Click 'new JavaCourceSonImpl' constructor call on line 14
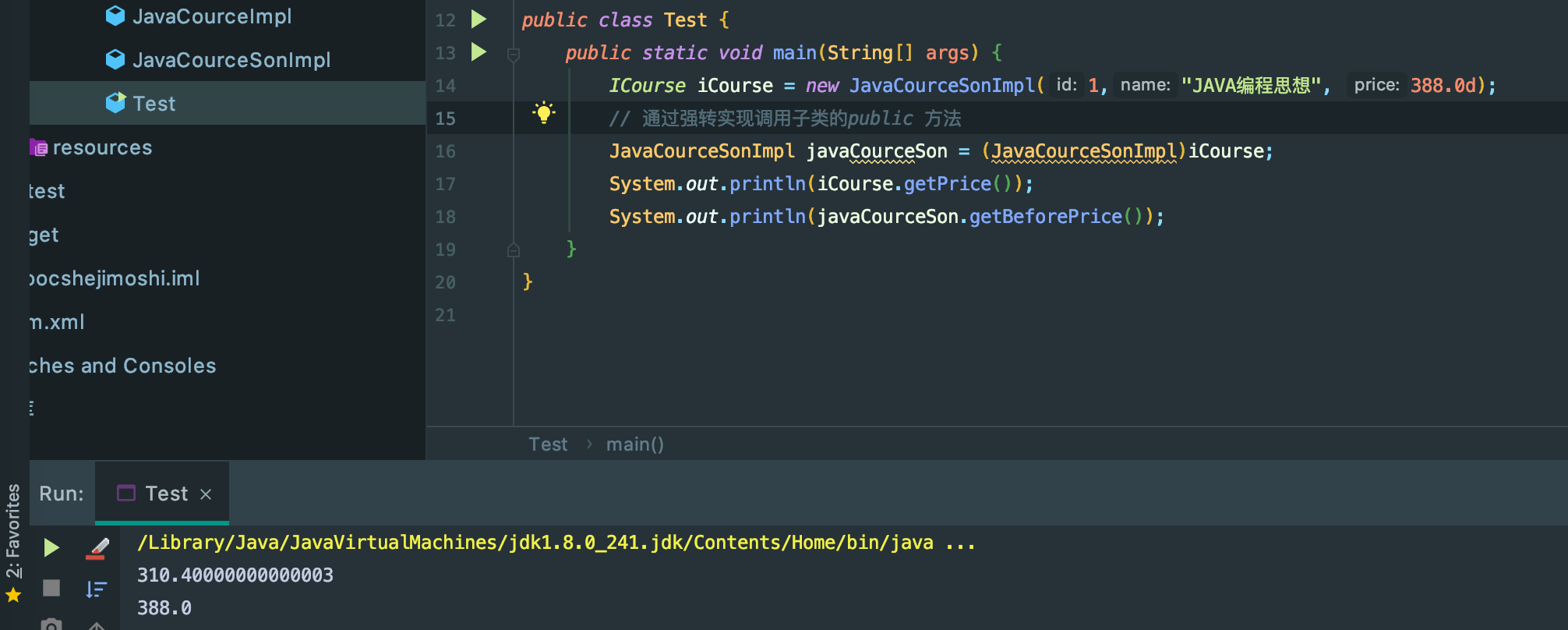1568x630 pixels. pyautogui.click(x=920, y=85)
